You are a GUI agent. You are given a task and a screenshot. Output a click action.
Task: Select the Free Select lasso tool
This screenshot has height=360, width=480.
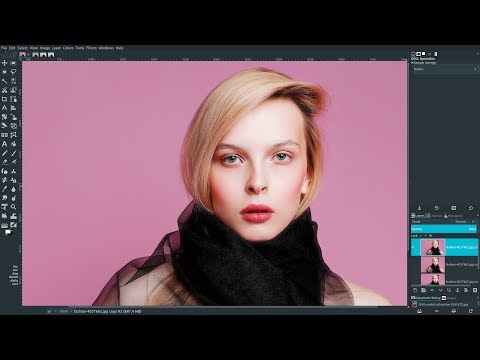(x=13, y=72)
